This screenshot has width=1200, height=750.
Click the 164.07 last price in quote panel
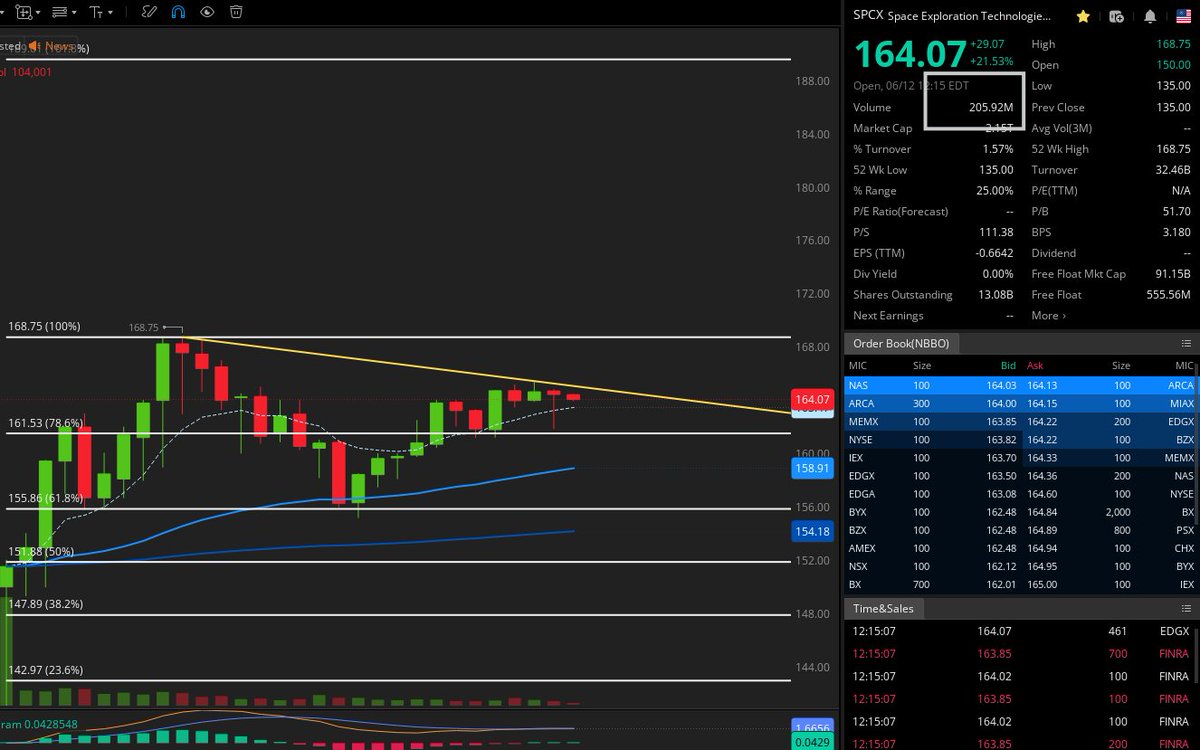(910, 54)
